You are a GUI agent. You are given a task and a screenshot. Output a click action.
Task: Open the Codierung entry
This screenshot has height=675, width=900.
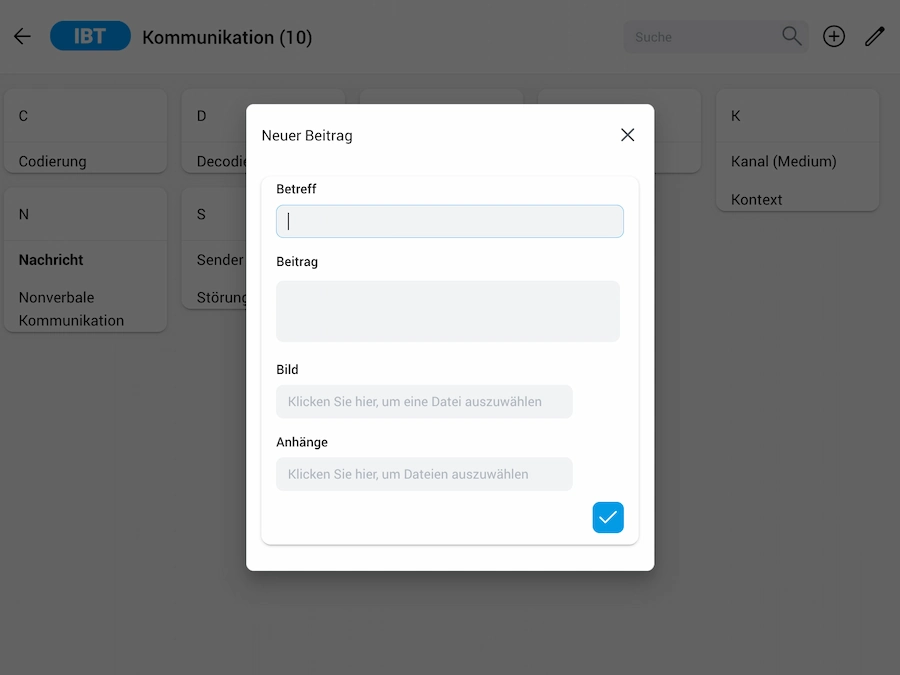52,161
